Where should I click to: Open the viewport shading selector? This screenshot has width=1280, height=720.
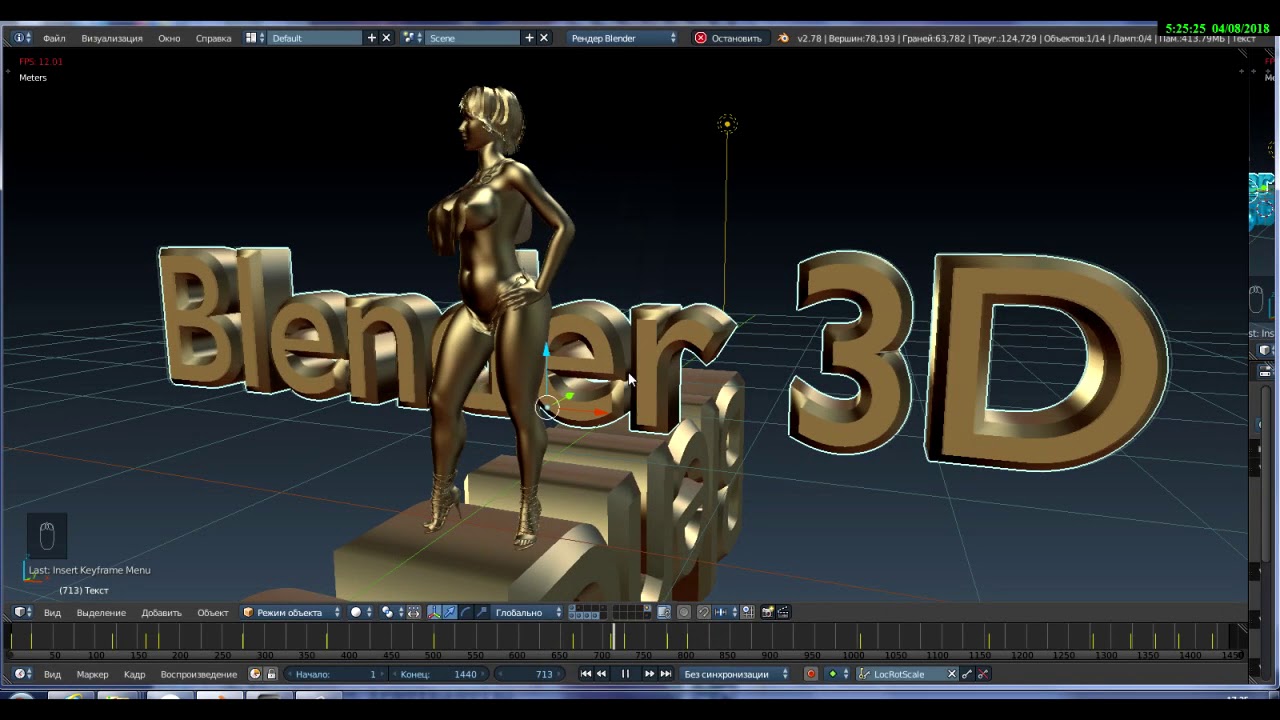361,612
